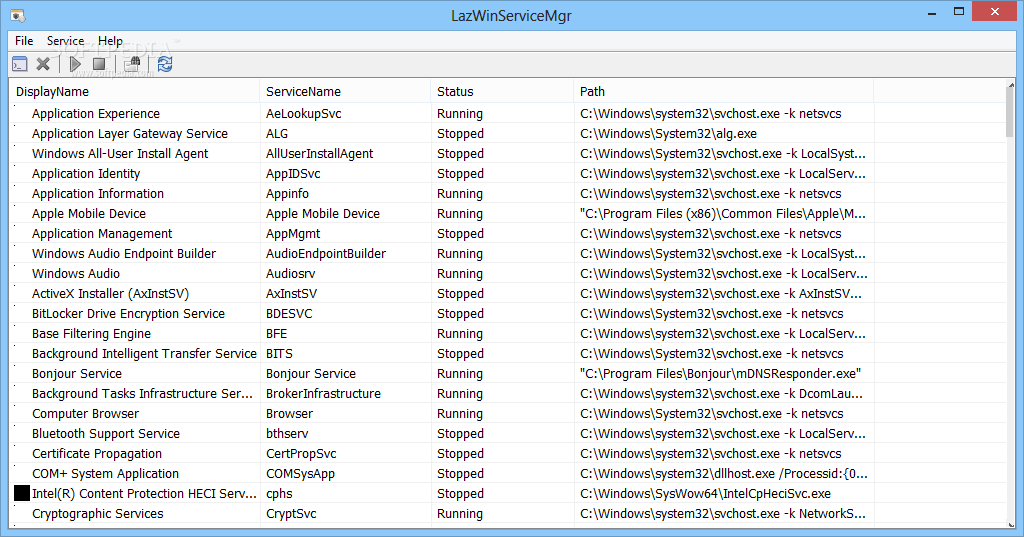Click Stopped status of bthserv row
Image resolution: width=1024 pixels, height=537 pixels.
[460, 434]
